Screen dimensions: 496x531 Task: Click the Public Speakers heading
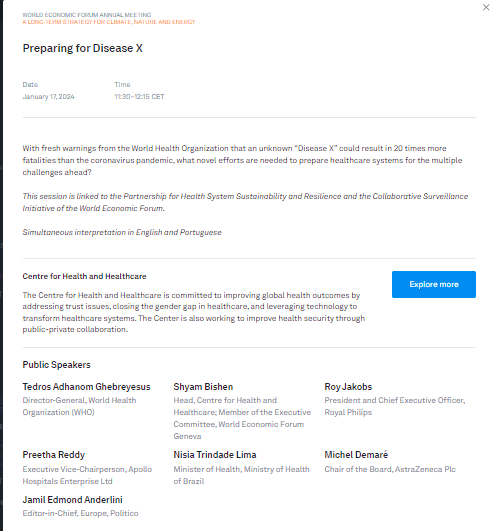click(x=57, y=365)
